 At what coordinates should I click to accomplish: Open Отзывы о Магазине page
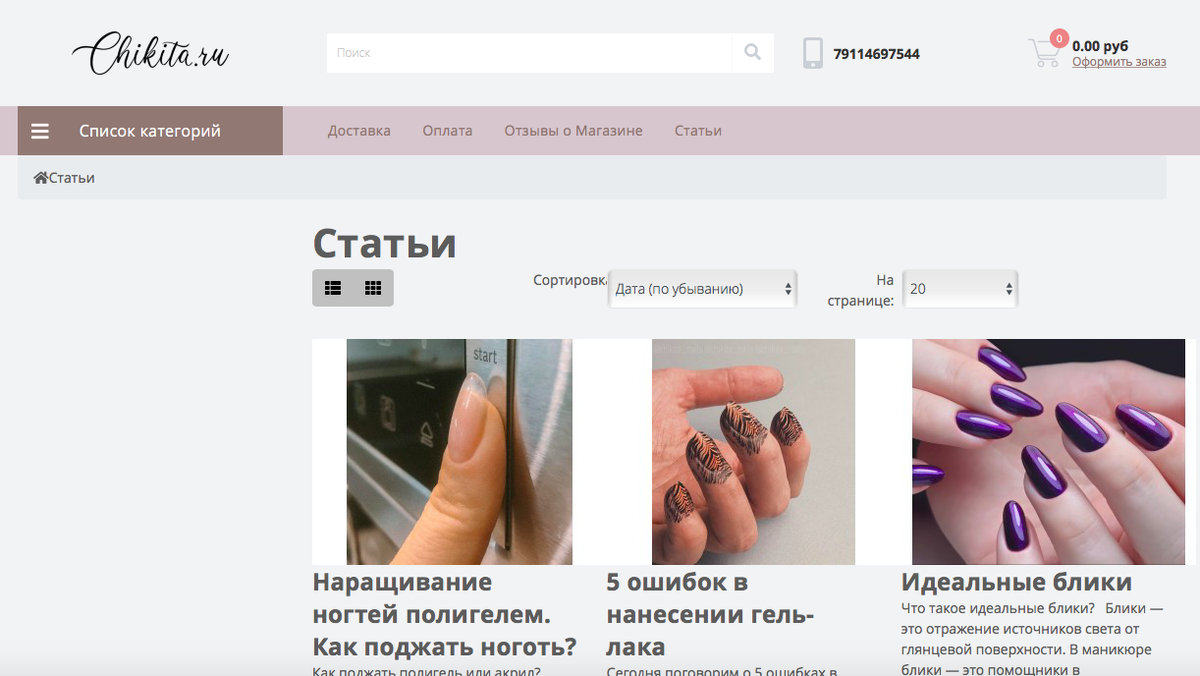coord(572,130)
